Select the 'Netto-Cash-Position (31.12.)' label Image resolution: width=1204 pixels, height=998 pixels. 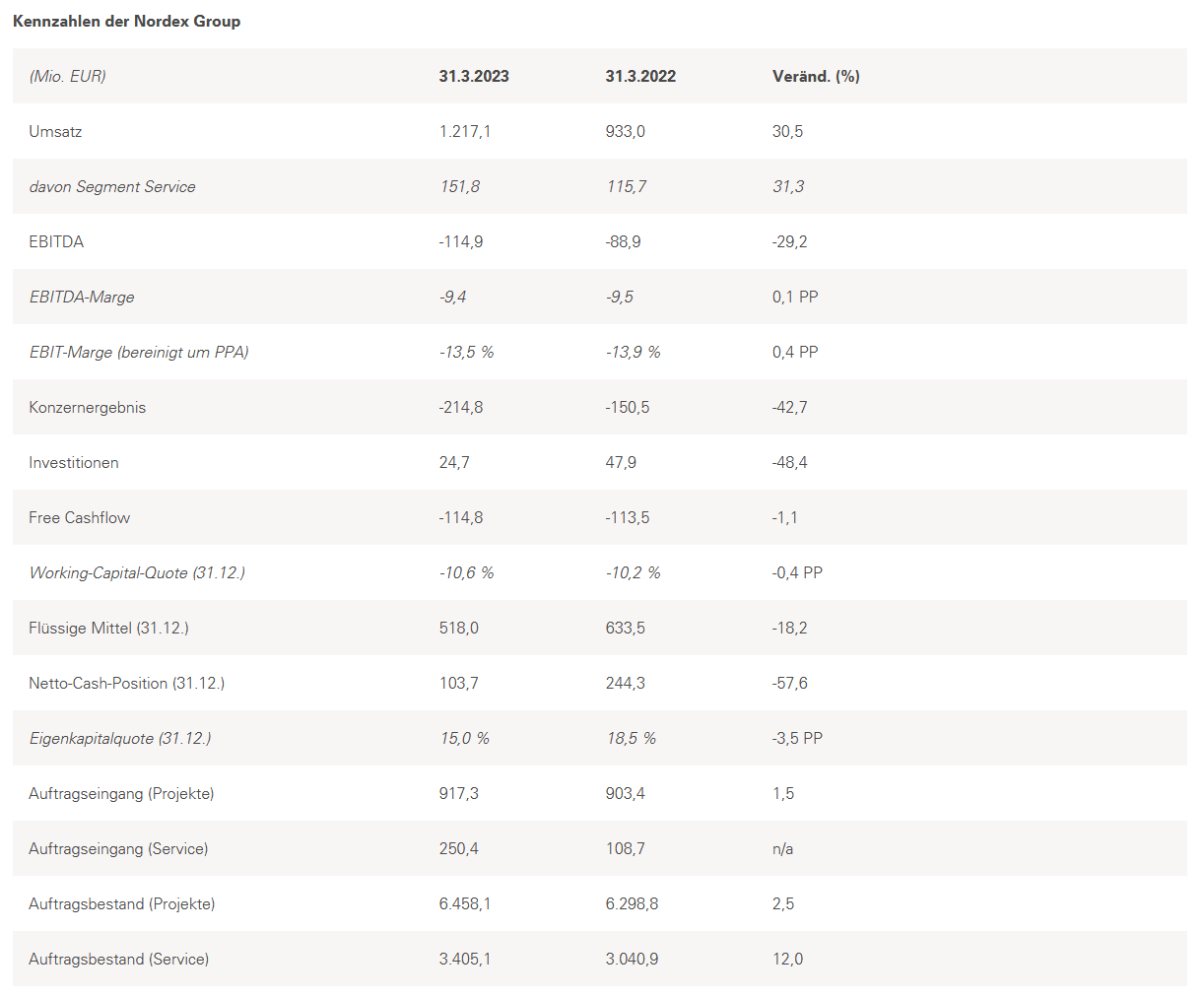pos(126,683)
